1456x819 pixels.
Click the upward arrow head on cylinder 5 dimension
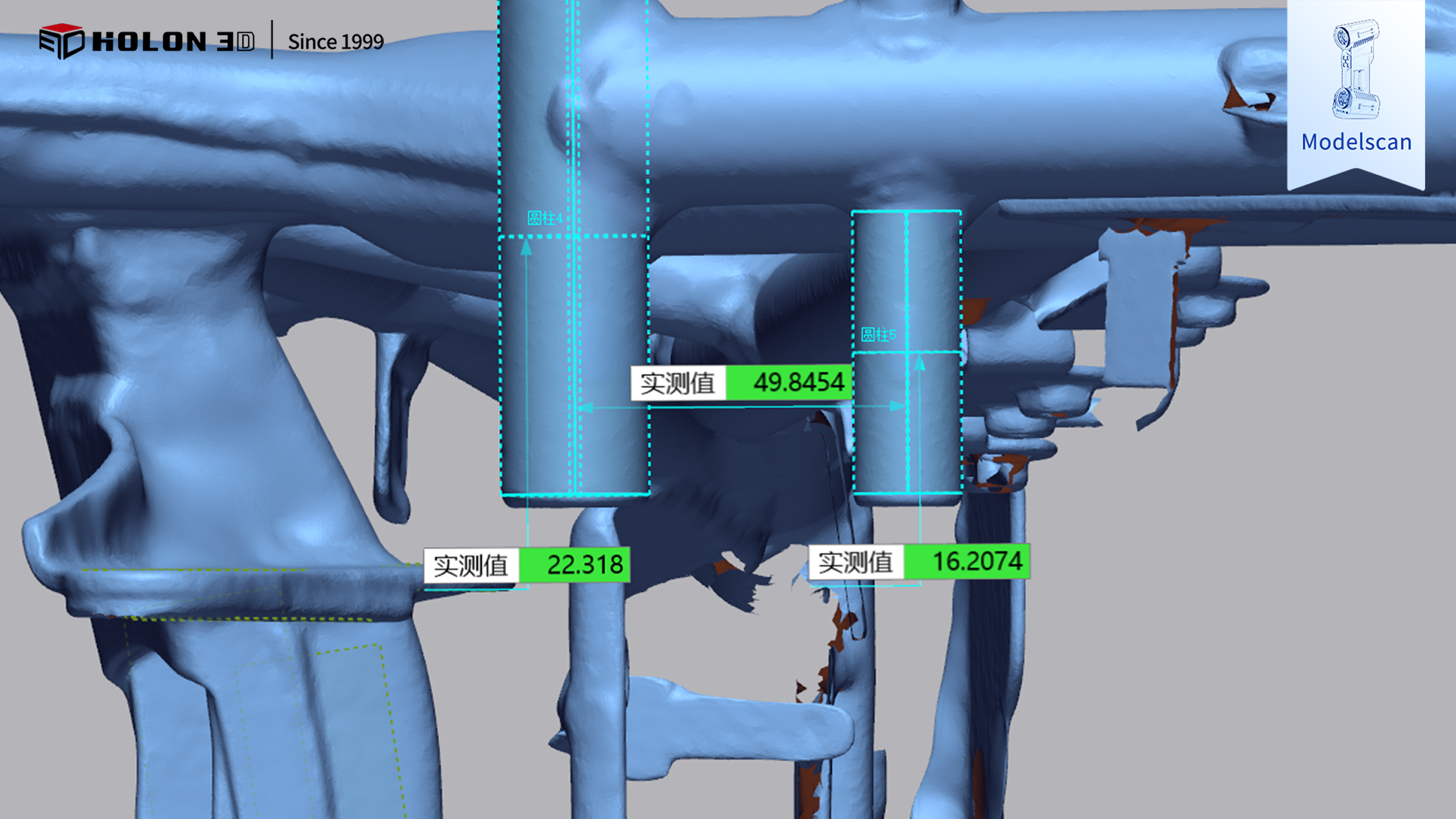[x=920, y=363]
